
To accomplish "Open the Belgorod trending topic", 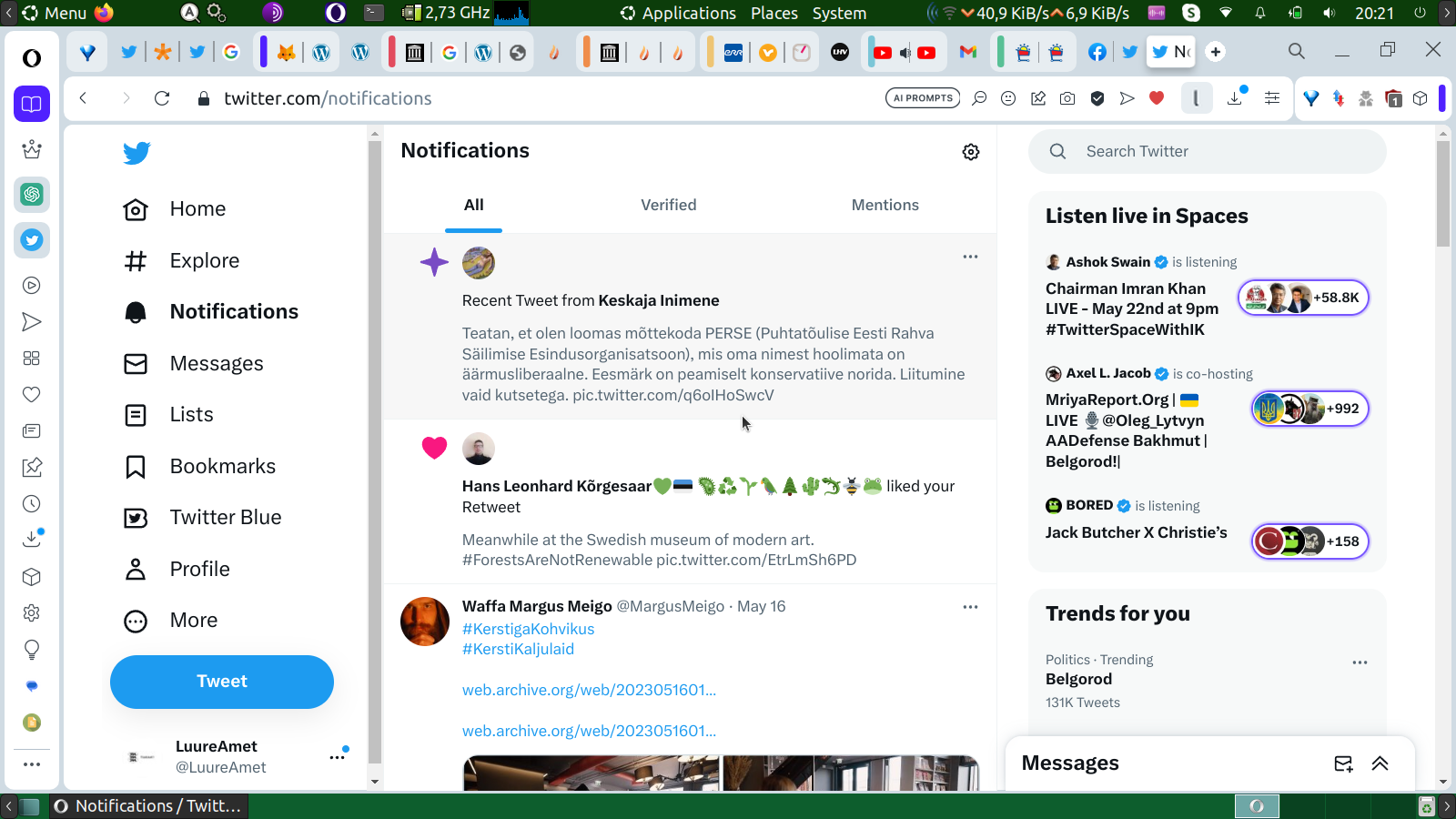I will [1078, 679].
